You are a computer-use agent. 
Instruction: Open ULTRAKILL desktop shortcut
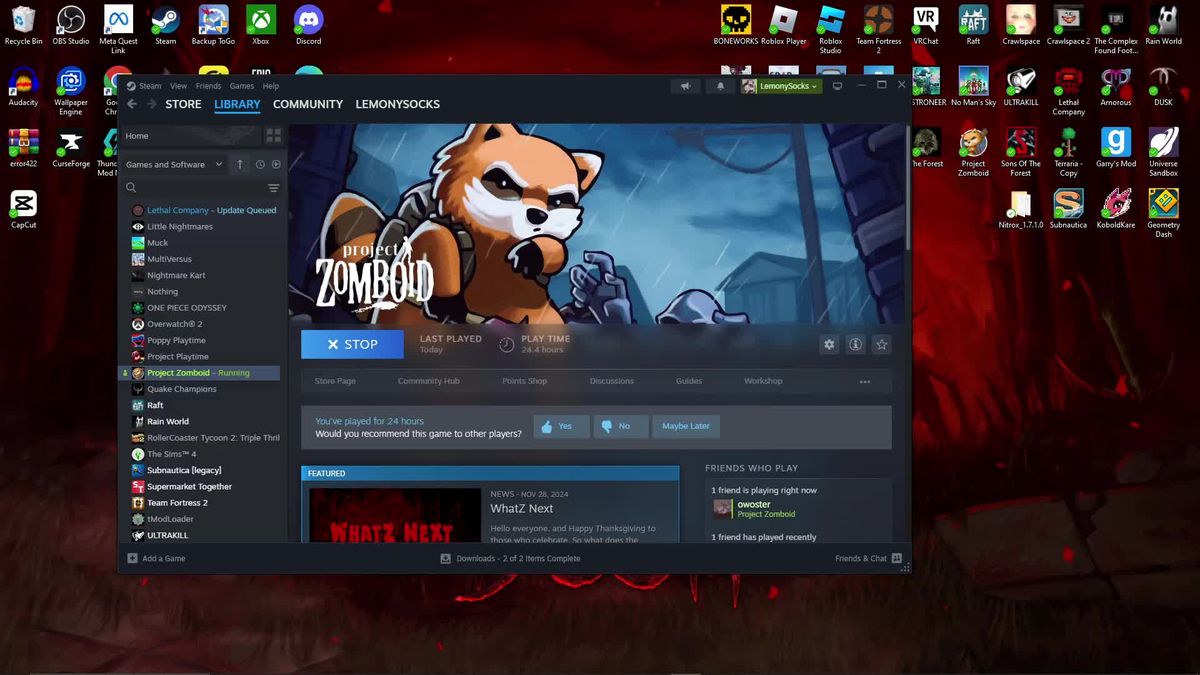(x=1021, y=86)
